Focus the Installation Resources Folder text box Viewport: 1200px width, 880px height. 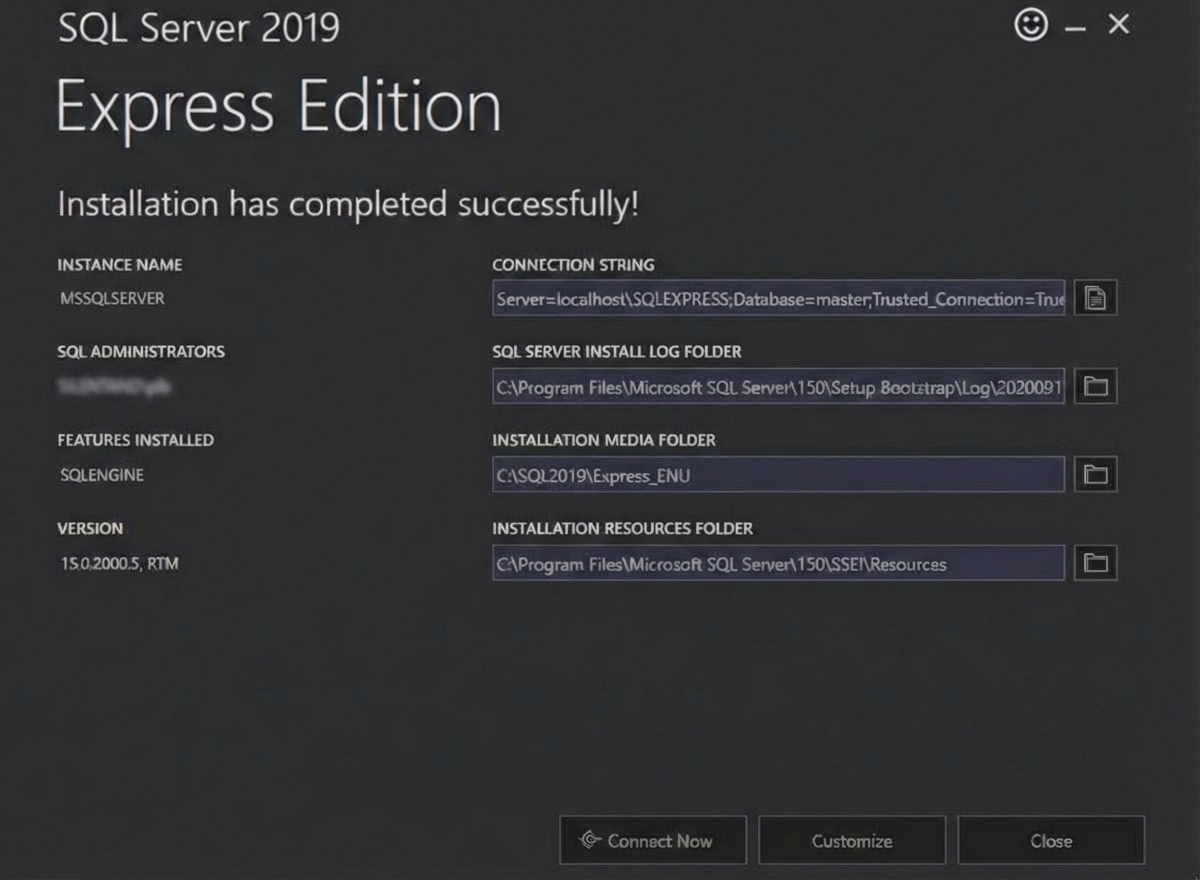(778, 564)
